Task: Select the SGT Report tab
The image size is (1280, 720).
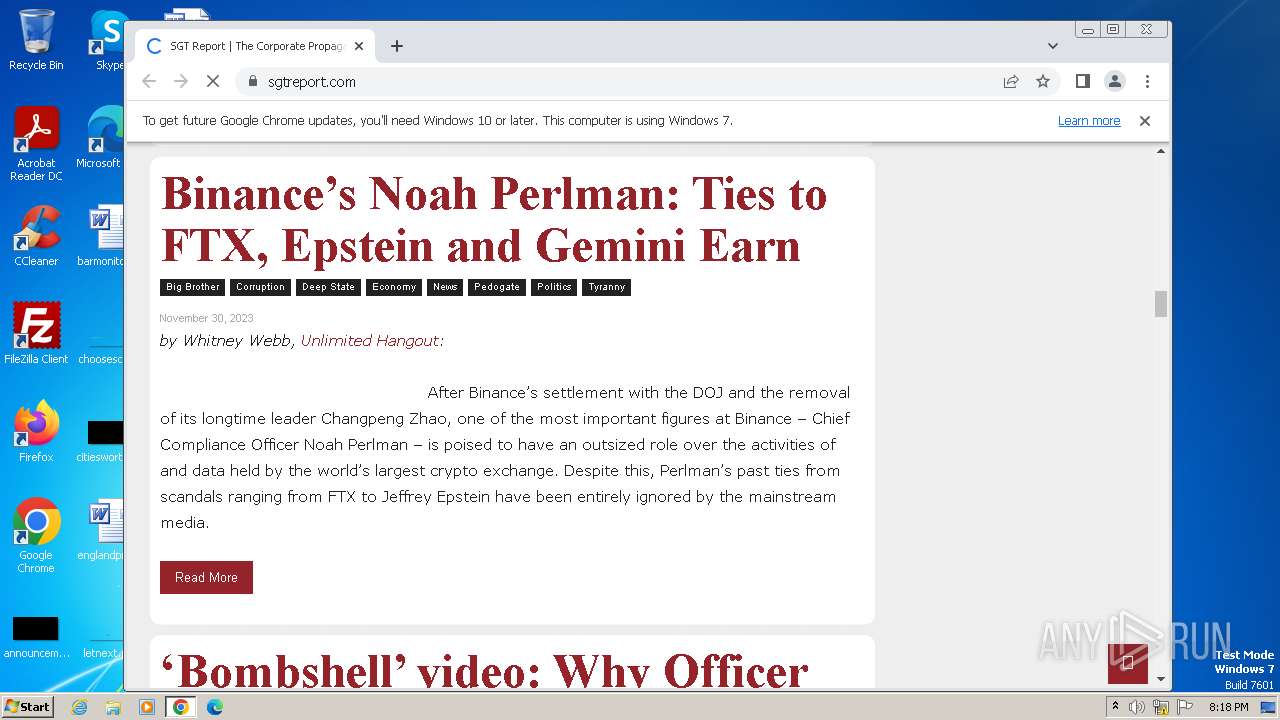Action: (x=255, y=46)
